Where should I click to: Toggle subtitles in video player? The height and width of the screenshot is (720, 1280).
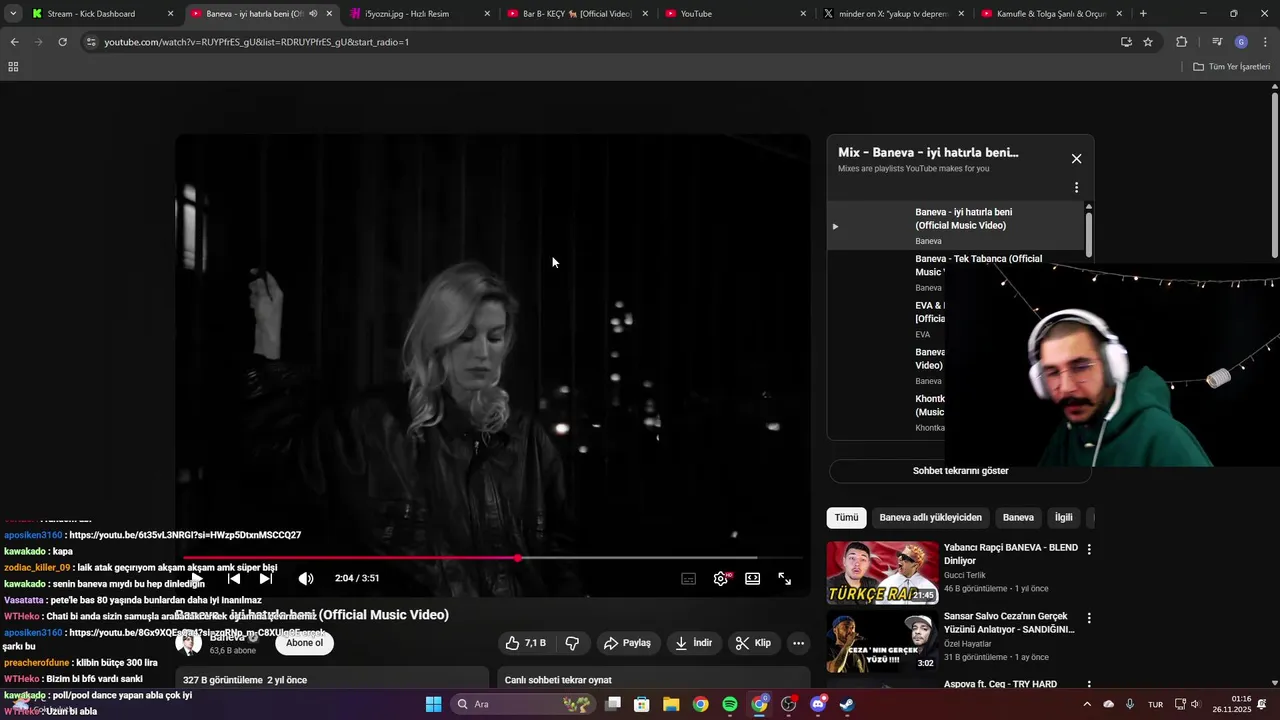688,578
